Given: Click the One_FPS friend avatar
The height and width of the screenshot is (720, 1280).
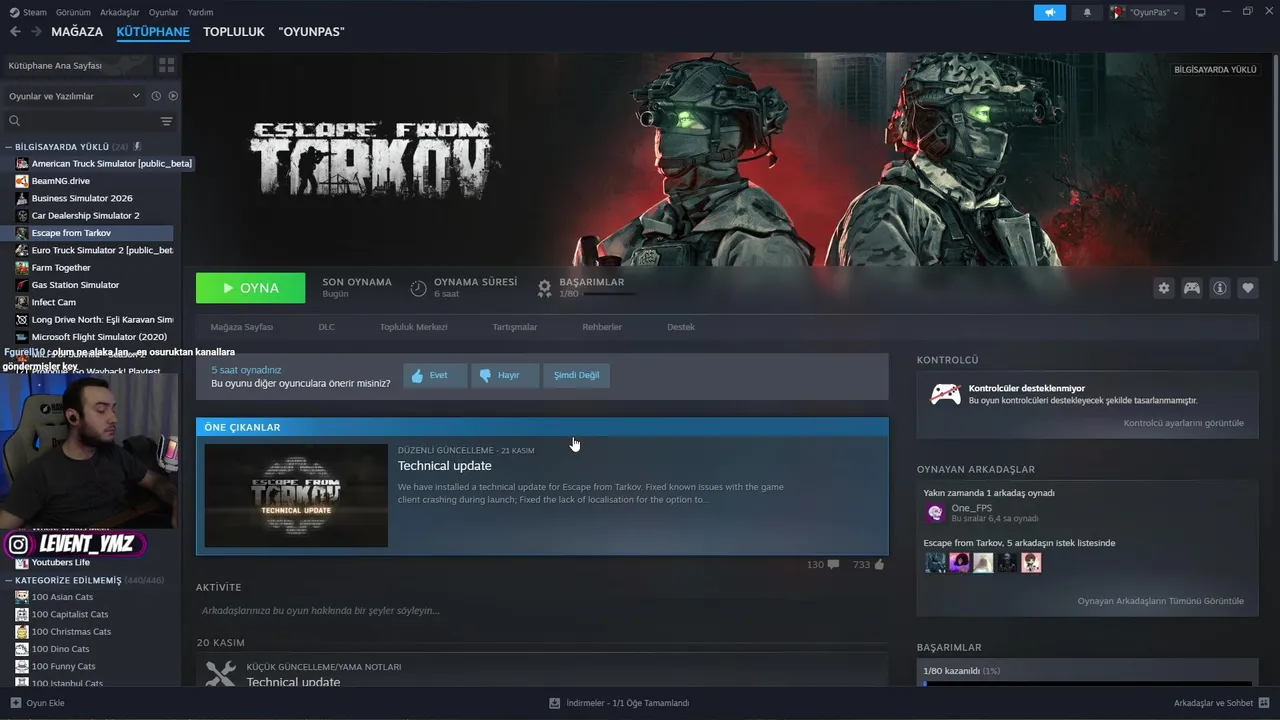Looking at the screenshot, I should [935, 513].
